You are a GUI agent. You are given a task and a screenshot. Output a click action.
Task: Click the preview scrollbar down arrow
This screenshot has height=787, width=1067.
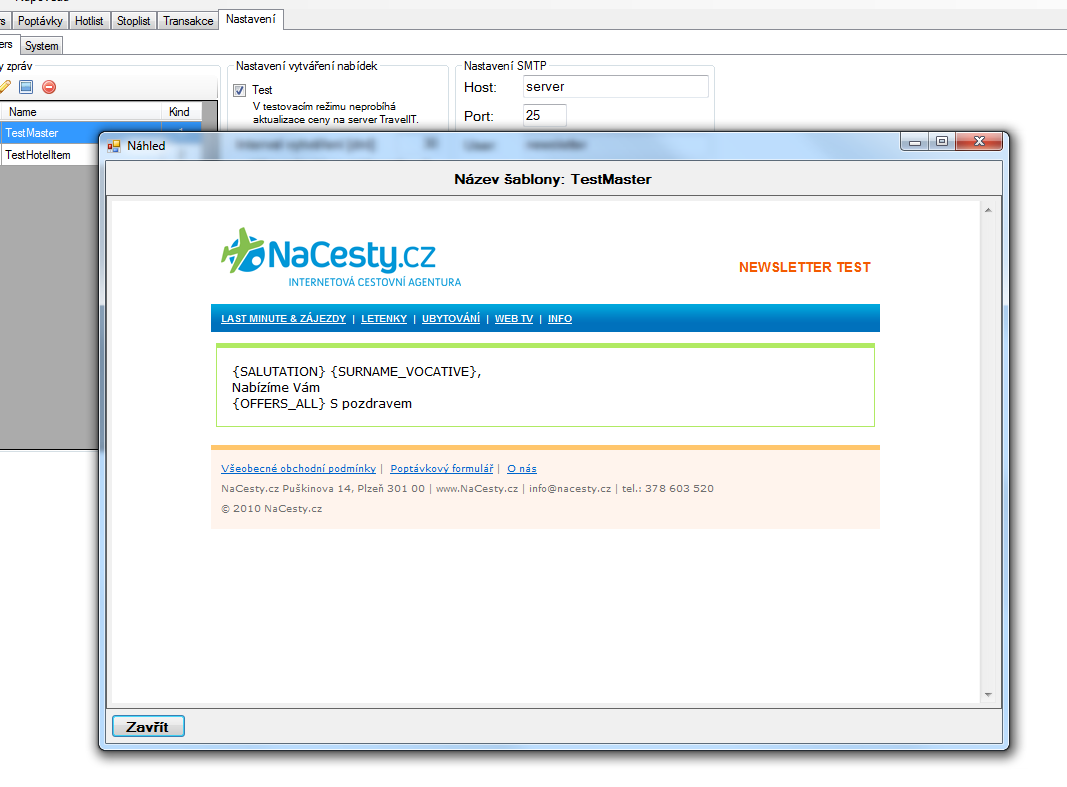988,694
